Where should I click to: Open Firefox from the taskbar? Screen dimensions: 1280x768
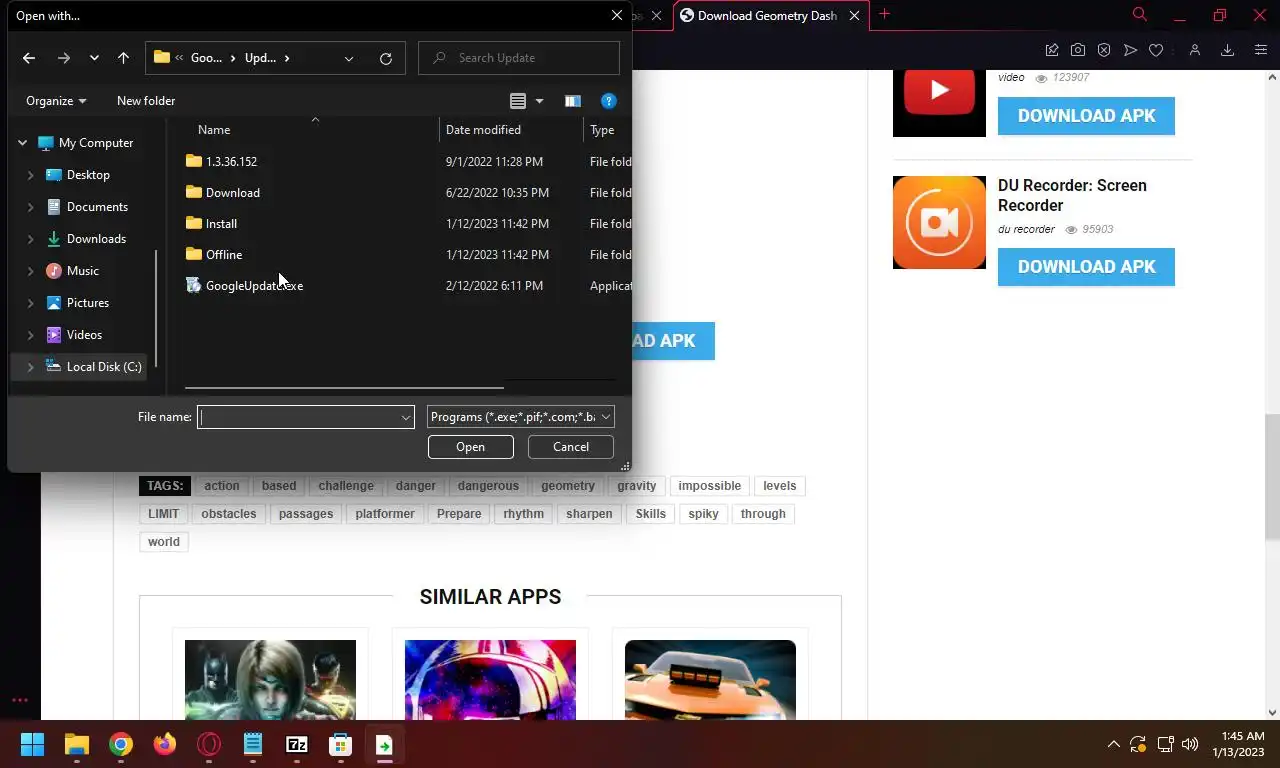(x=165, y=745)
